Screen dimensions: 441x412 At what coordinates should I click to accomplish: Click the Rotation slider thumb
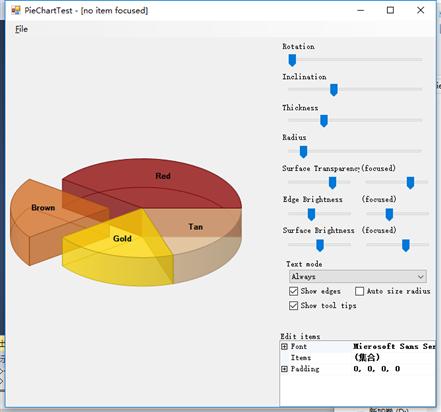292,60
